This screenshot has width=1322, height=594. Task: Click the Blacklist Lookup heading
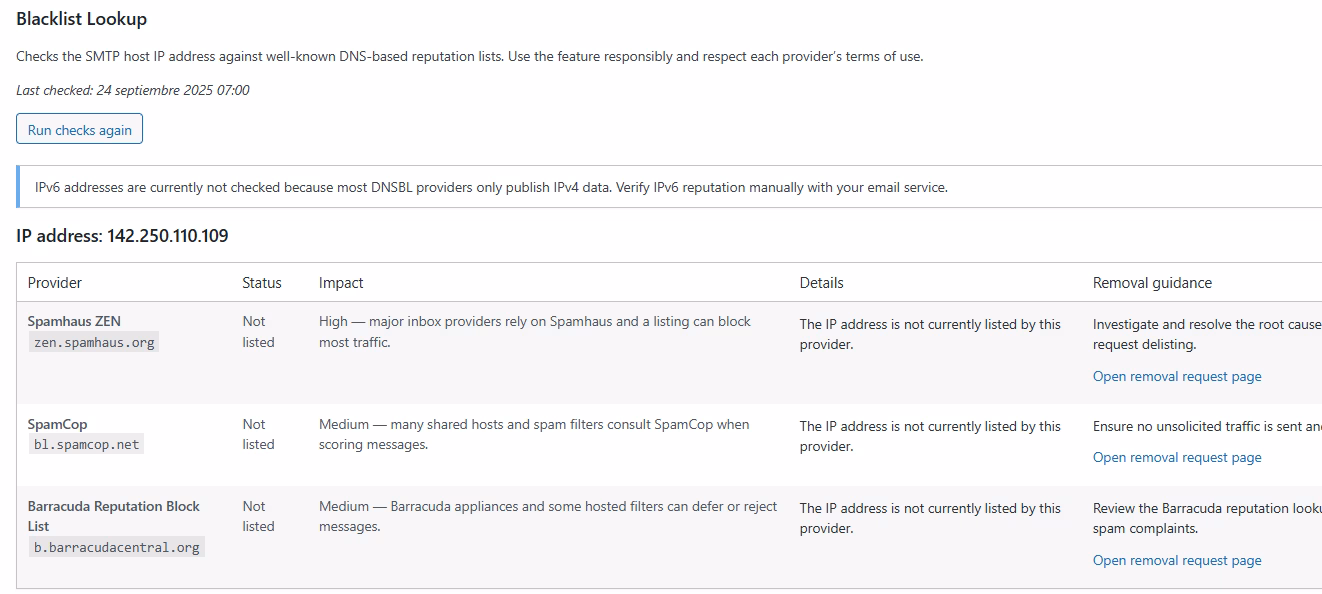coord(81,19)
